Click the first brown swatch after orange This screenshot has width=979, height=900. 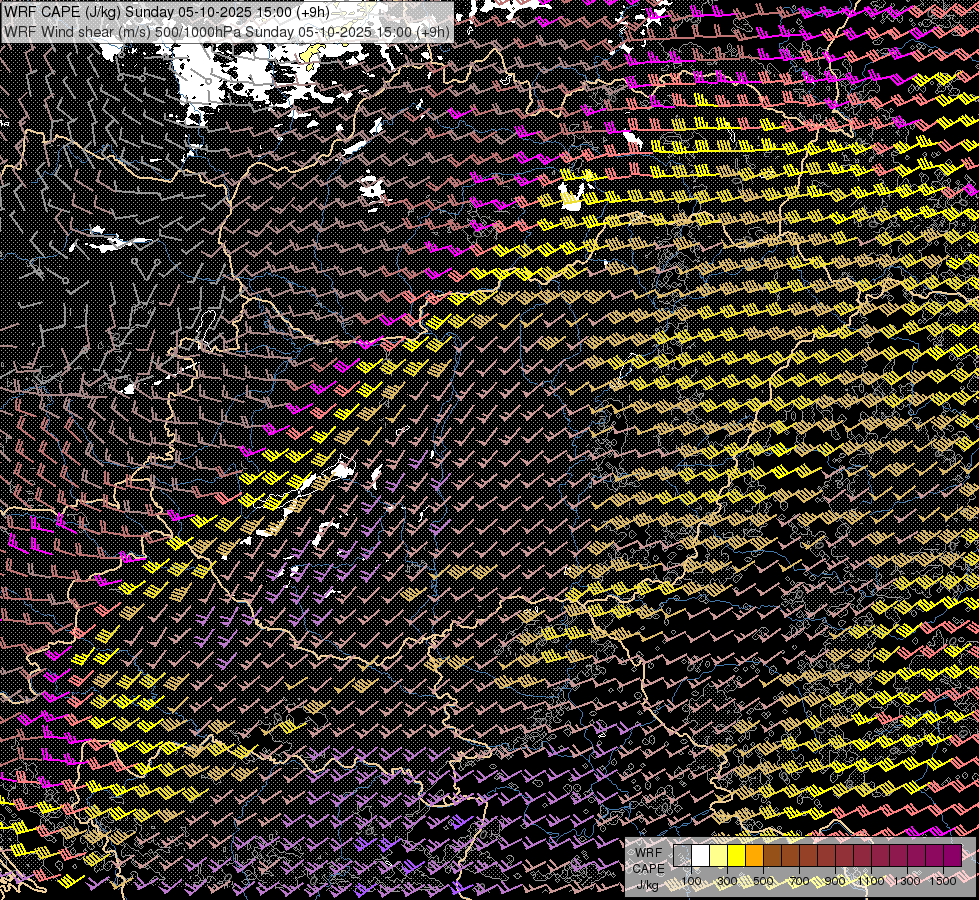click(x=773, y=856)
